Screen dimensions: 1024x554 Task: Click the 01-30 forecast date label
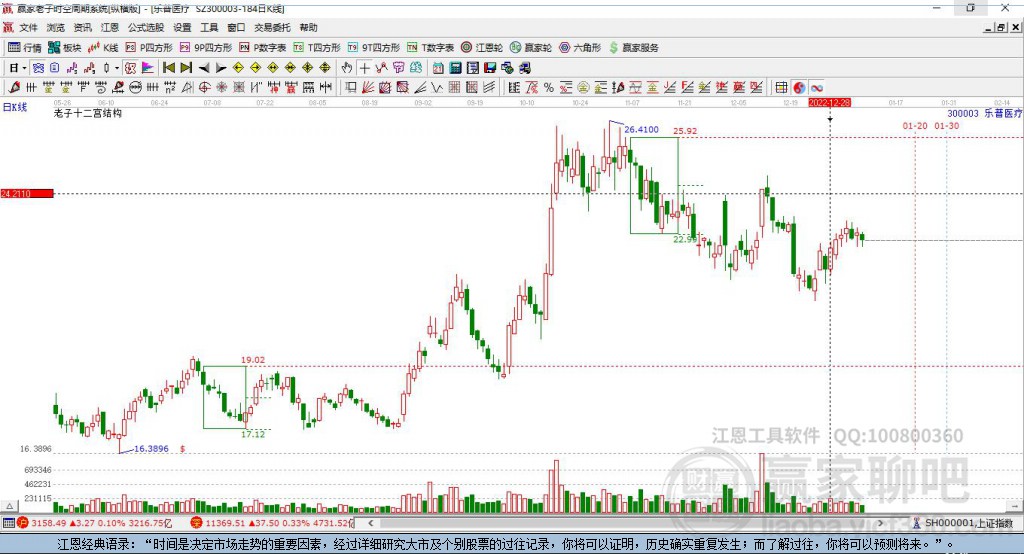pos(947,126)
